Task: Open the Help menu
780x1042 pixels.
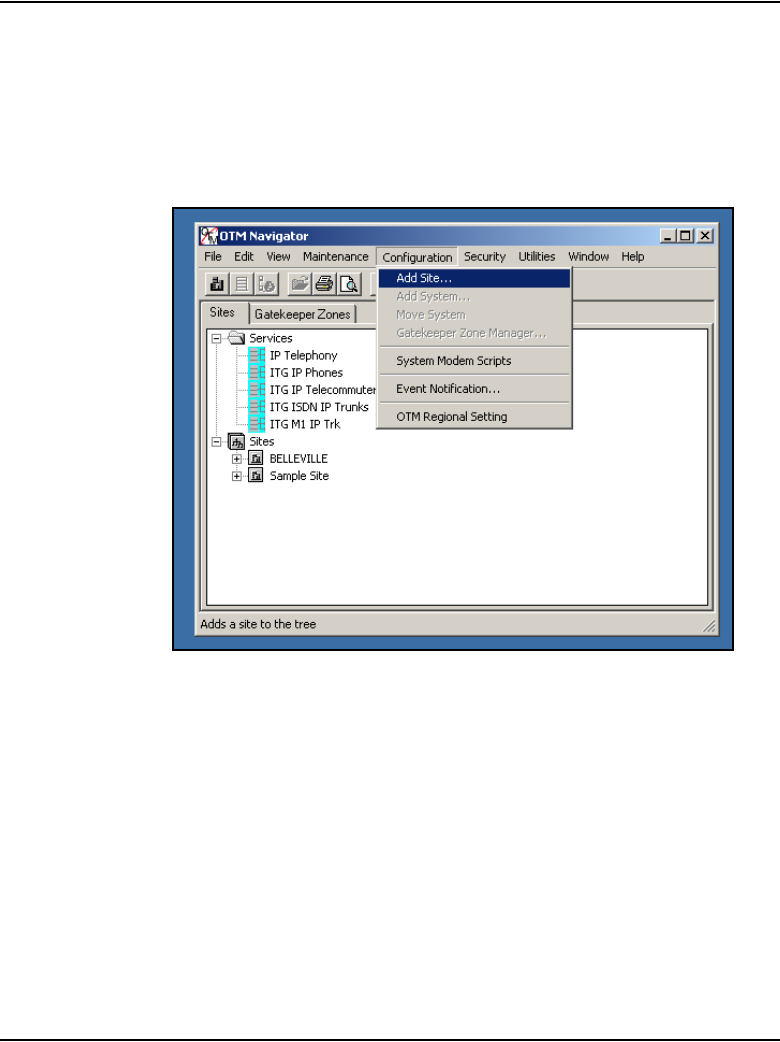Action: tap(633, 257)
